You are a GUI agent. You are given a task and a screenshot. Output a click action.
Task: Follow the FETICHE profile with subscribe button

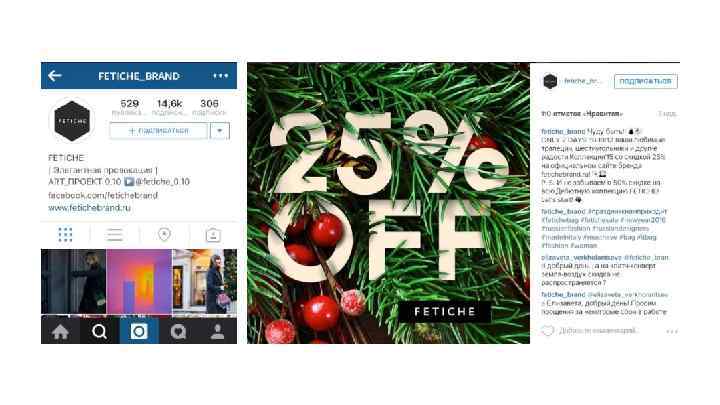[x=159, y=131]
